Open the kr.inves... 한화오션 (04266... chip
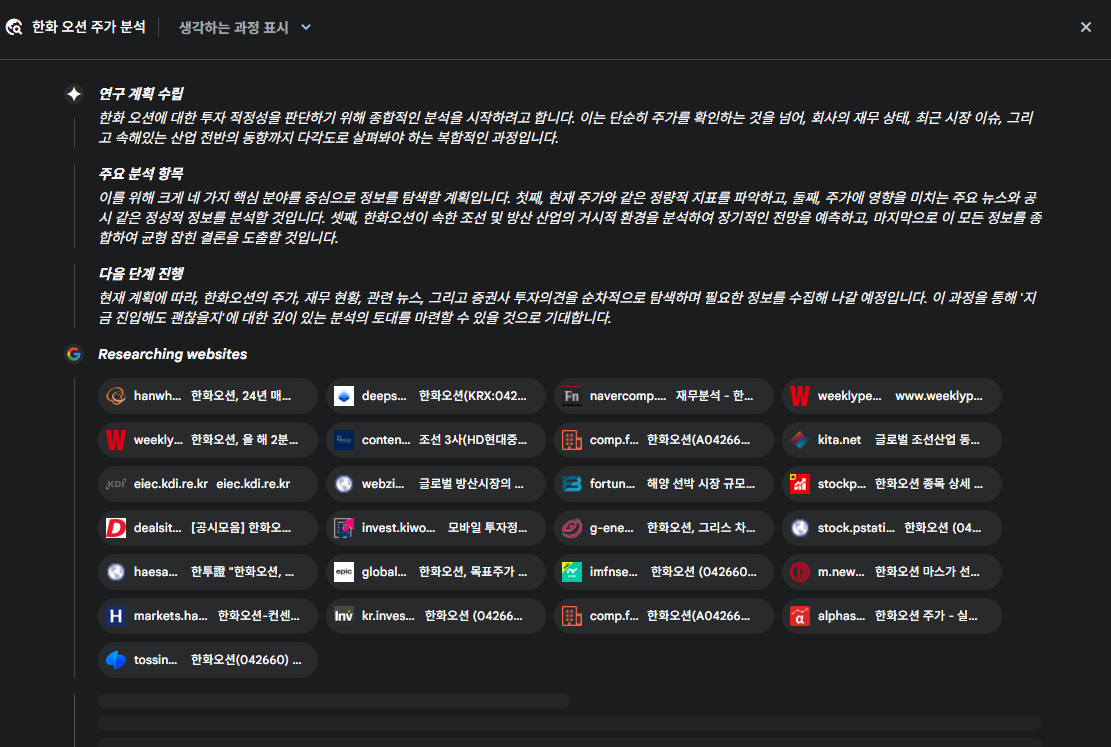Image resolution: width=1111 pixels, height=747 pixels. click(x=436, y=615)
